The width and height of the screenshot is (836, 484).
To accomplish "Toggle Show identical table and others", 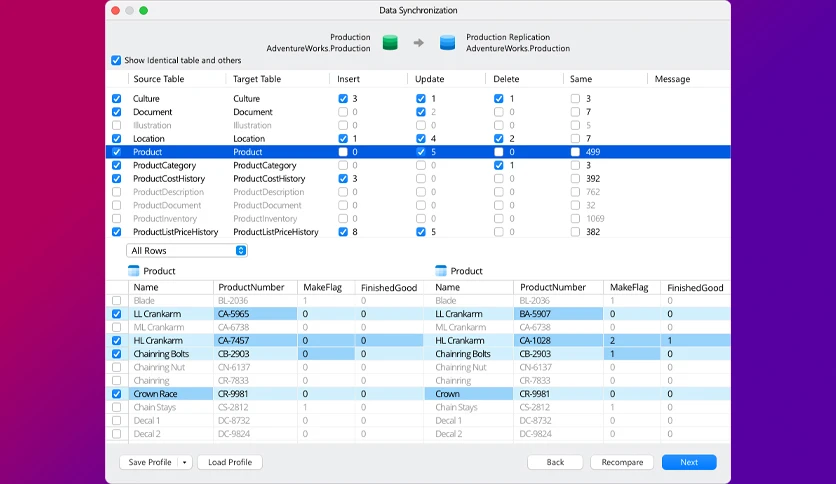I will tap(116, 60).
